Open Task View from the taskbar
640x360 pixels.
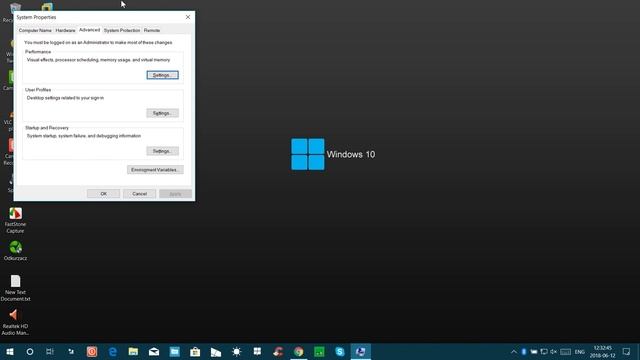(50, 351)
